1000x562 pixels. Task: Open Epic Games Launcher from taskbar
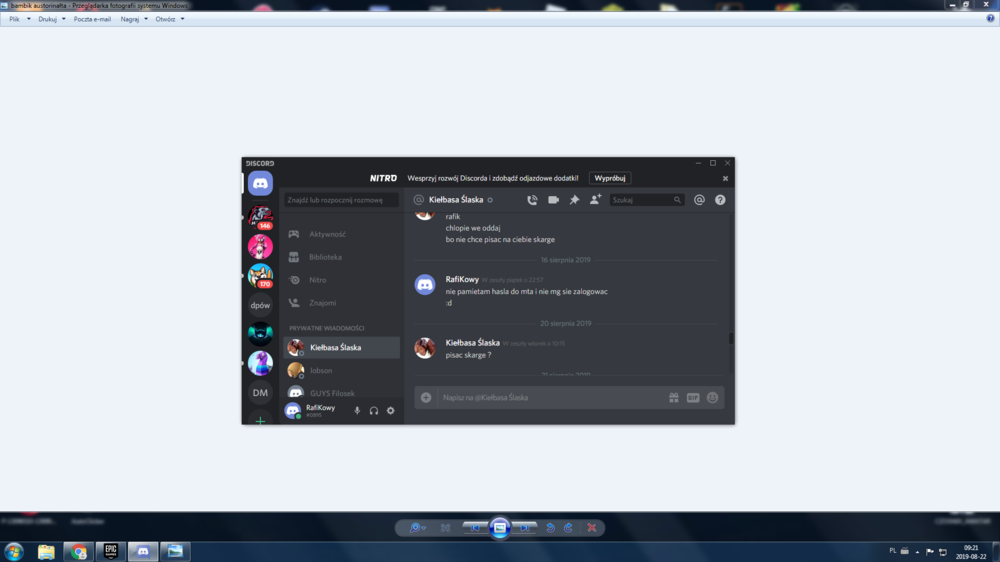[x=111, y=551]
